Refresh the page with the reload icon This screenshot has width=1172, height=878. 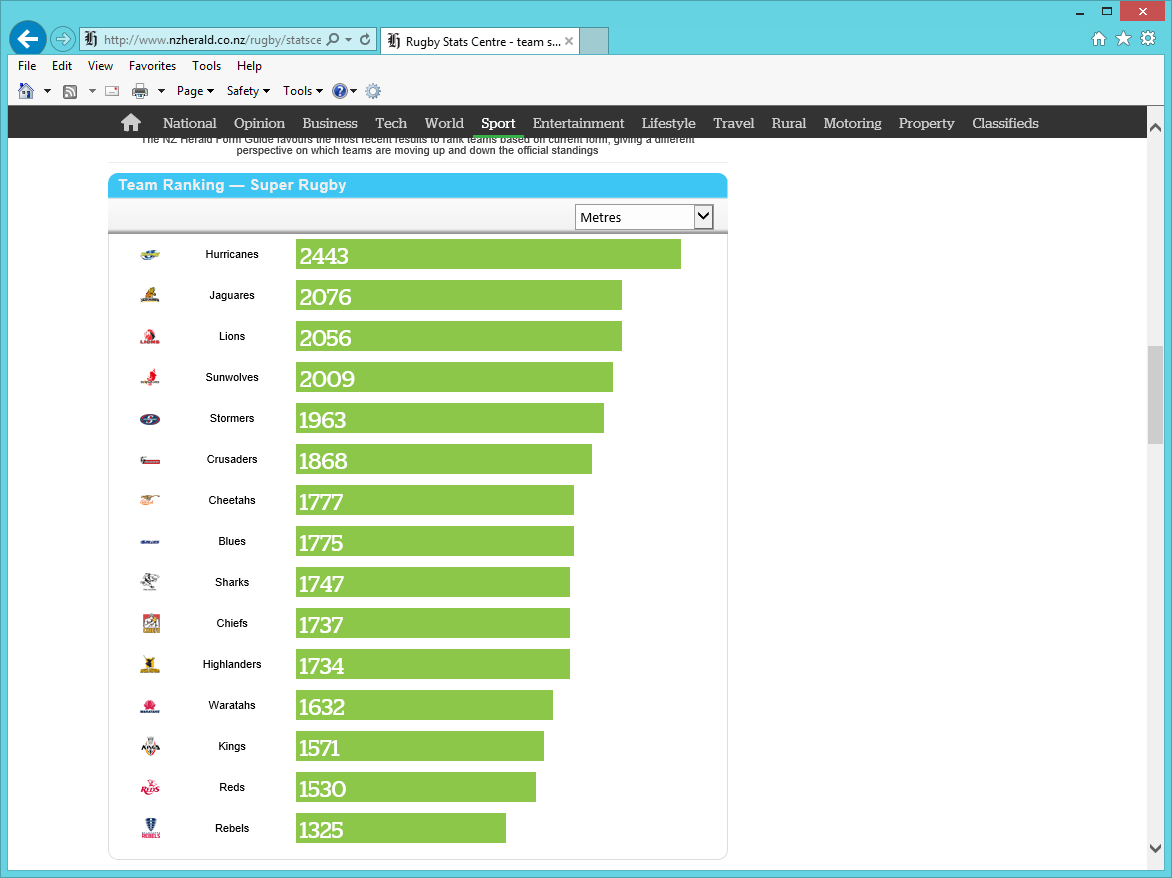(365, 40)
